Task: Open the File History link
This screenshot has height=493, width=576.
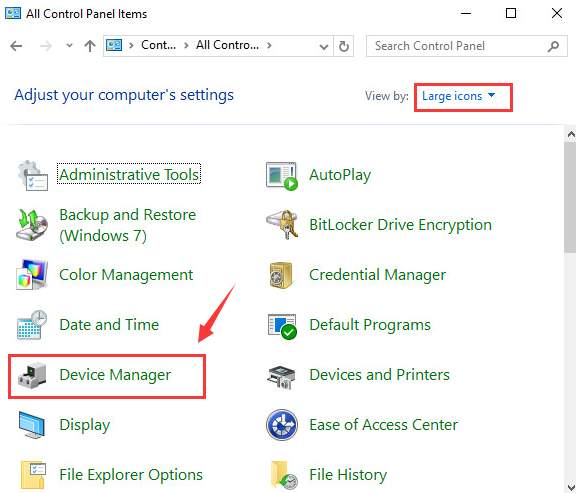Action: (x=348, y=475)
